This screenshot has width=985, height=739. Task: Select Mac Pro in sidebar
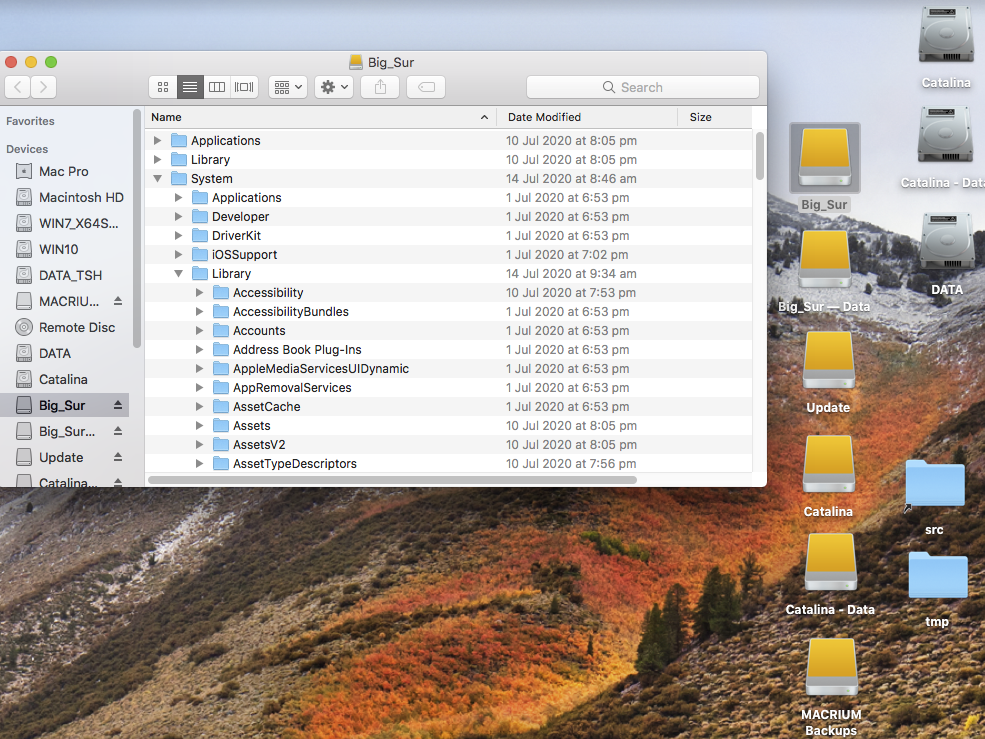tap(64, 172)
